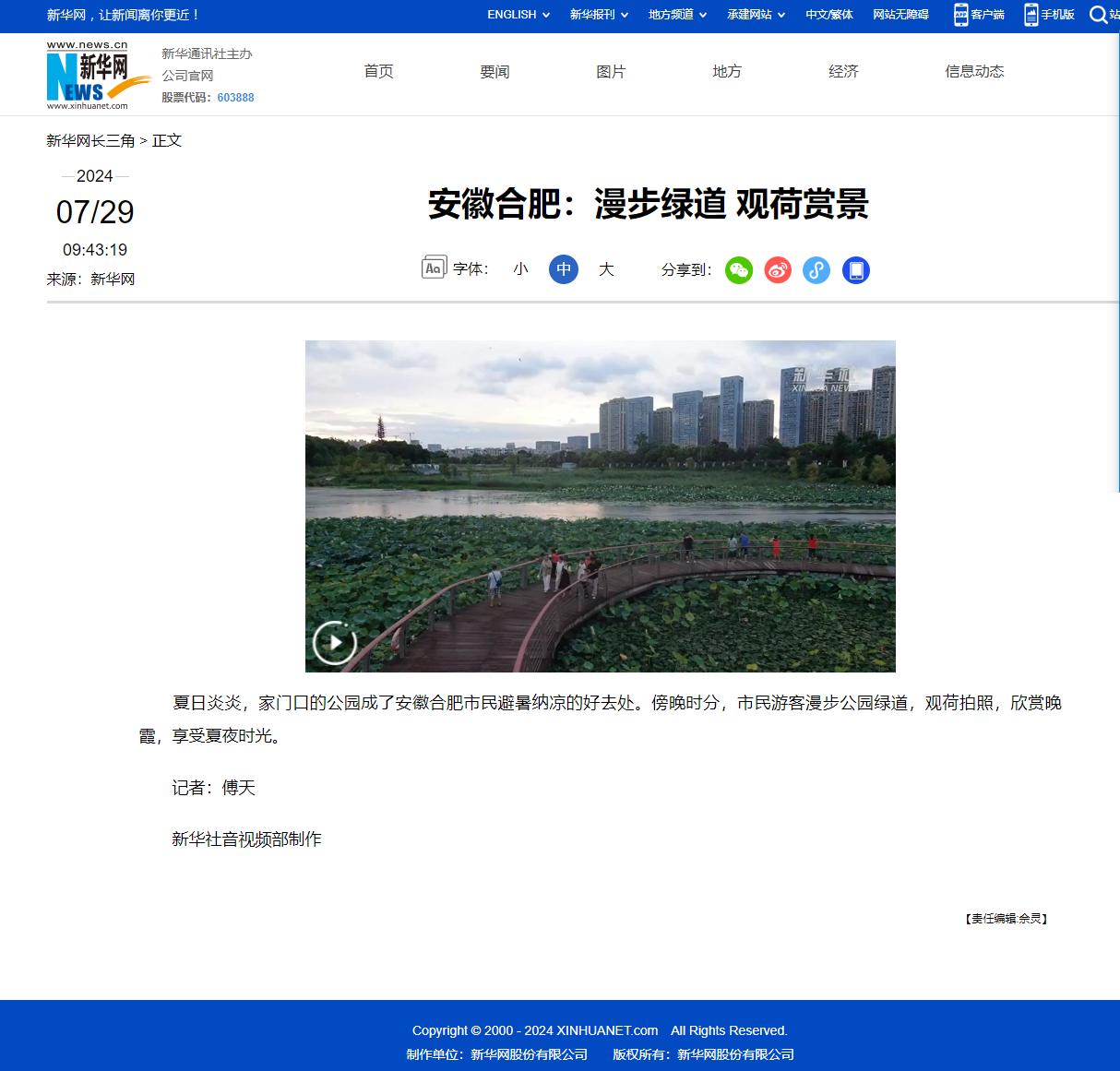
Task: Set font size to small (小)
Action: coord(521,269)
